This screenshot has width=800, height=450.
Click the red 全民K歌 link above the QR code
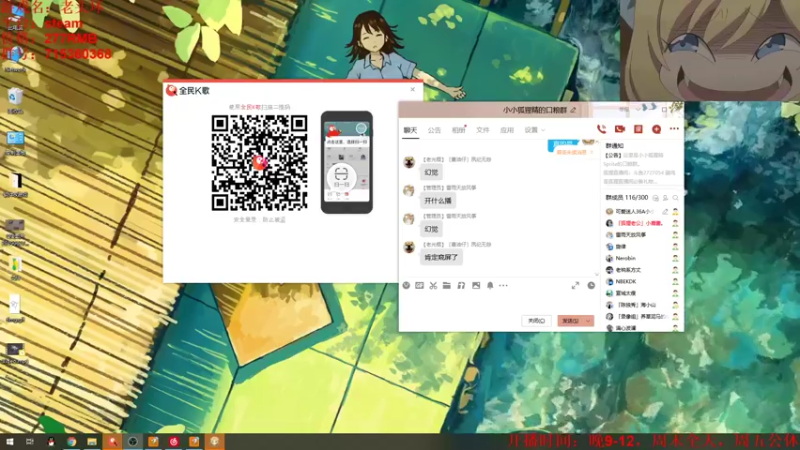coord(251,107)
